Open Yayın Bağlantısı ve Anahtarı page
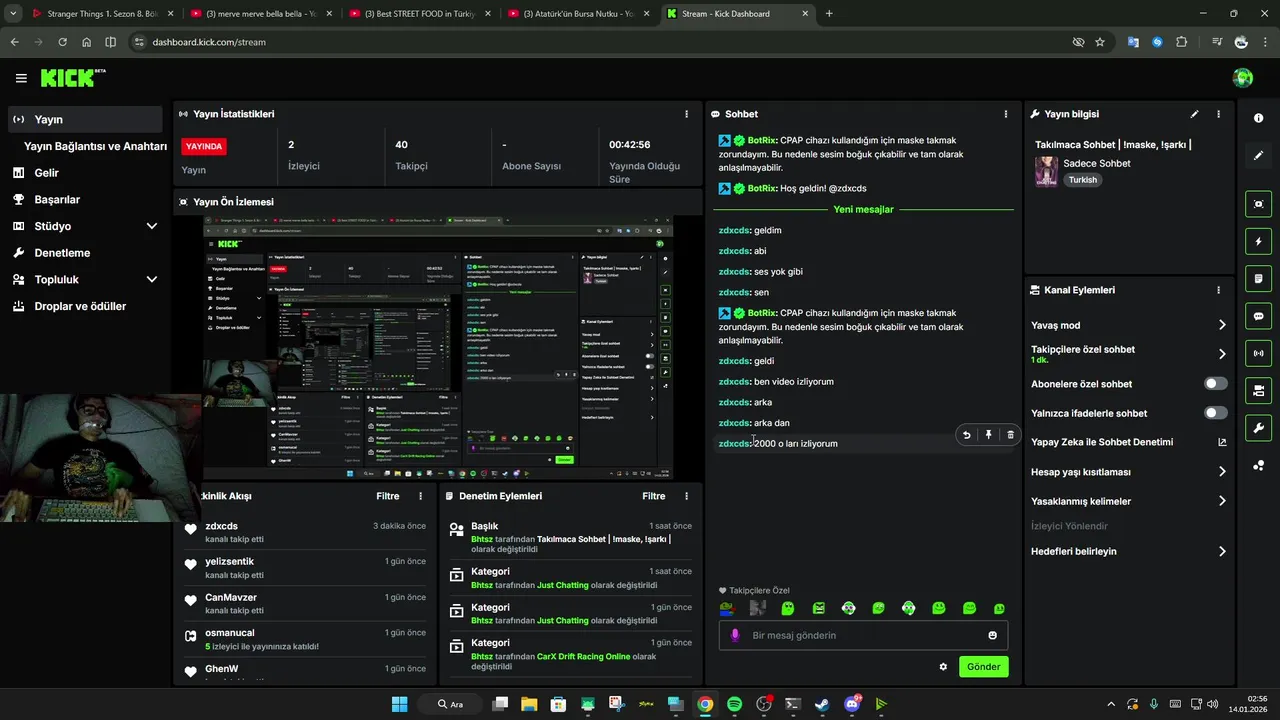The image size is (1280, 720). point(95,146)
